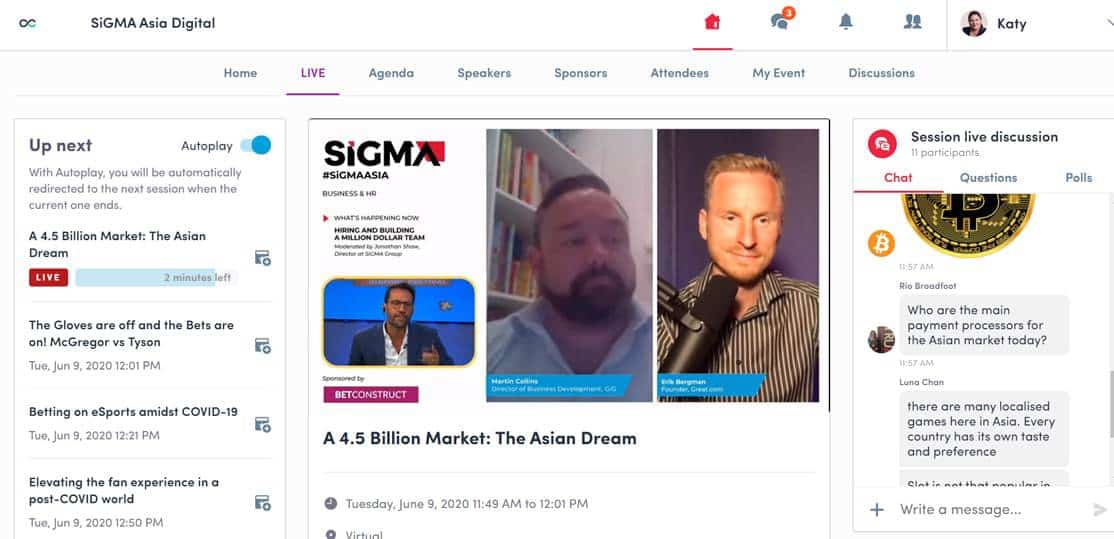1114x539 pixels.
Task: Open the Speakers tab
Action: [x=484, y=73]
